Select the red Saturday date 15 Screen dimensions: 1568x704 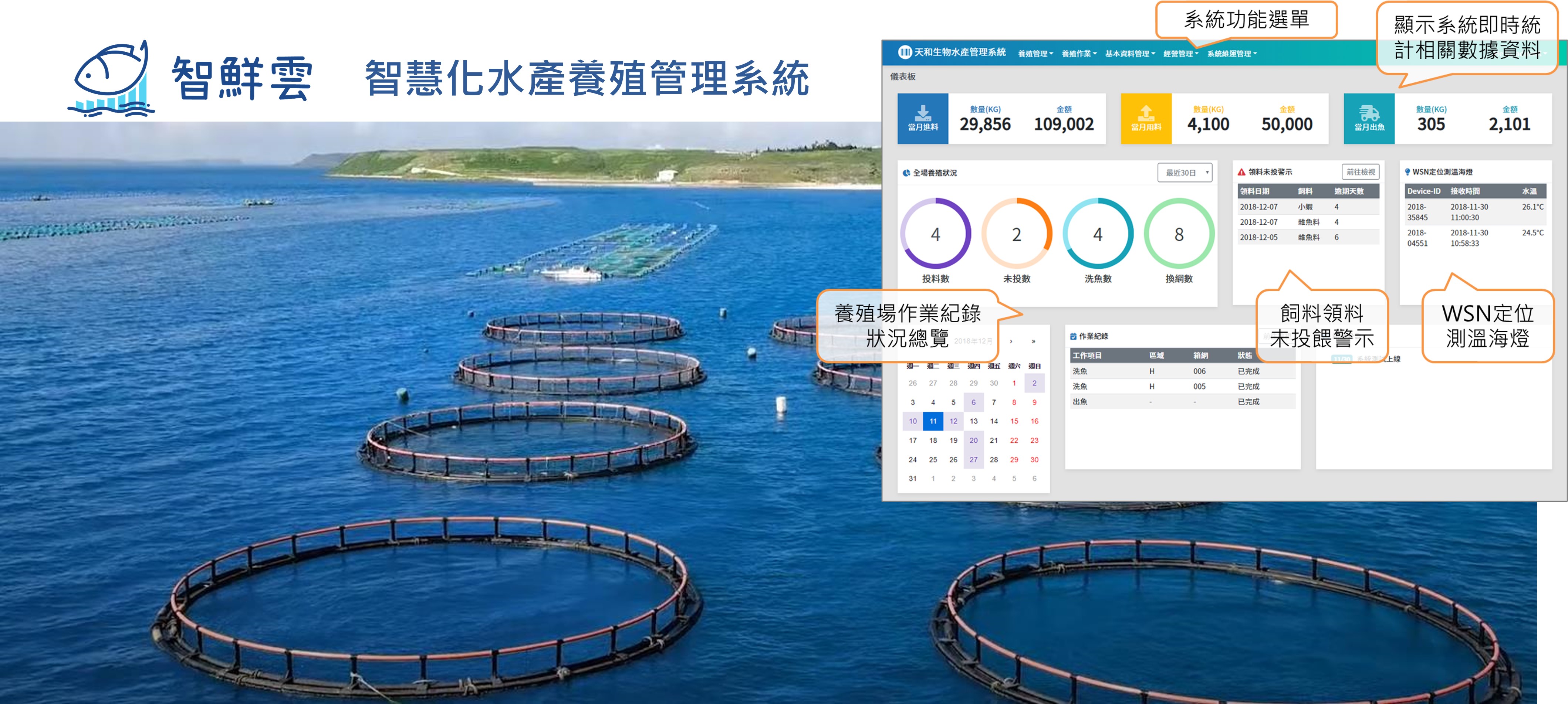(x=1014, y=421)
